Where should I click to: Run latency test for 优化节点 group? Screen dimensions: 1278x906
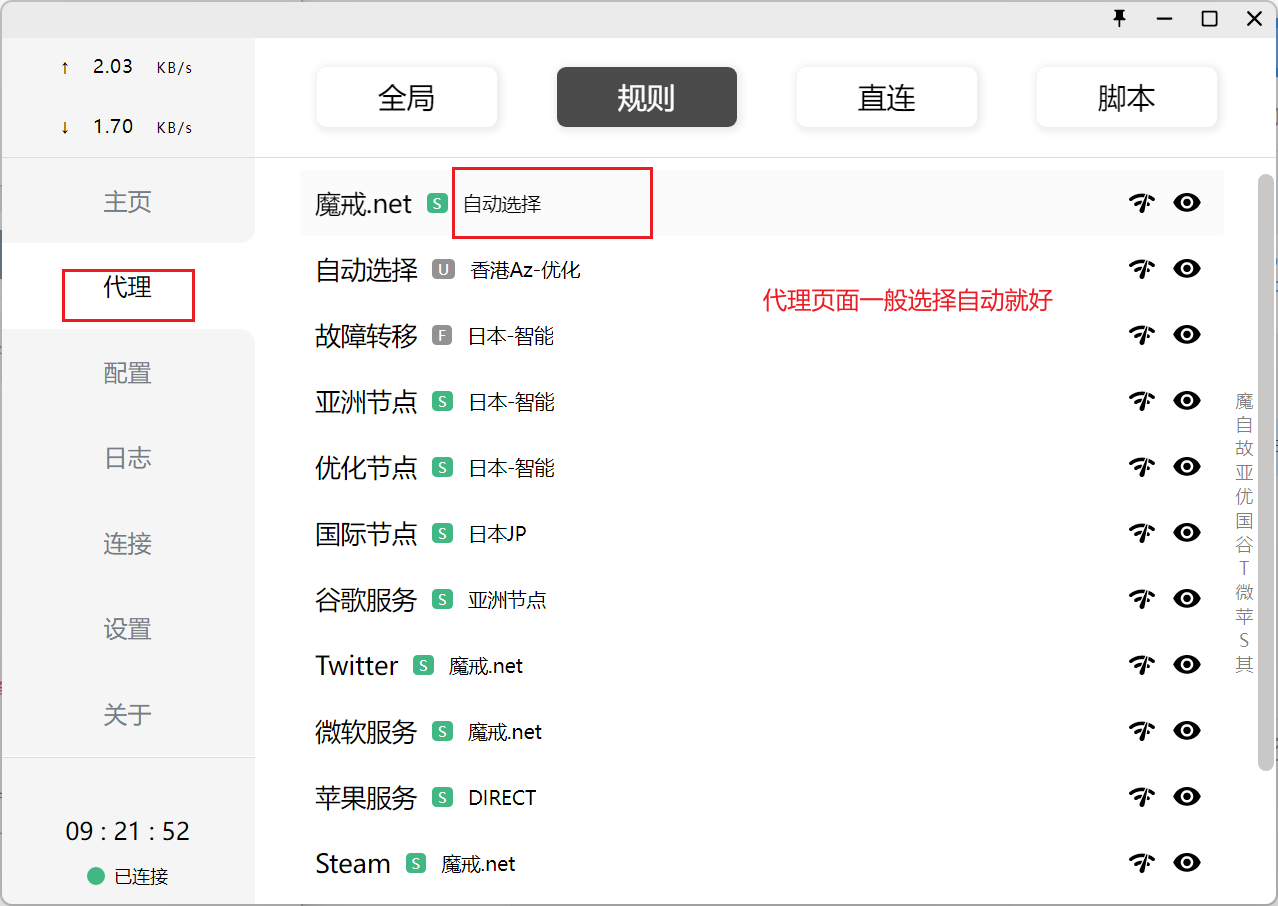[1141, 467]
